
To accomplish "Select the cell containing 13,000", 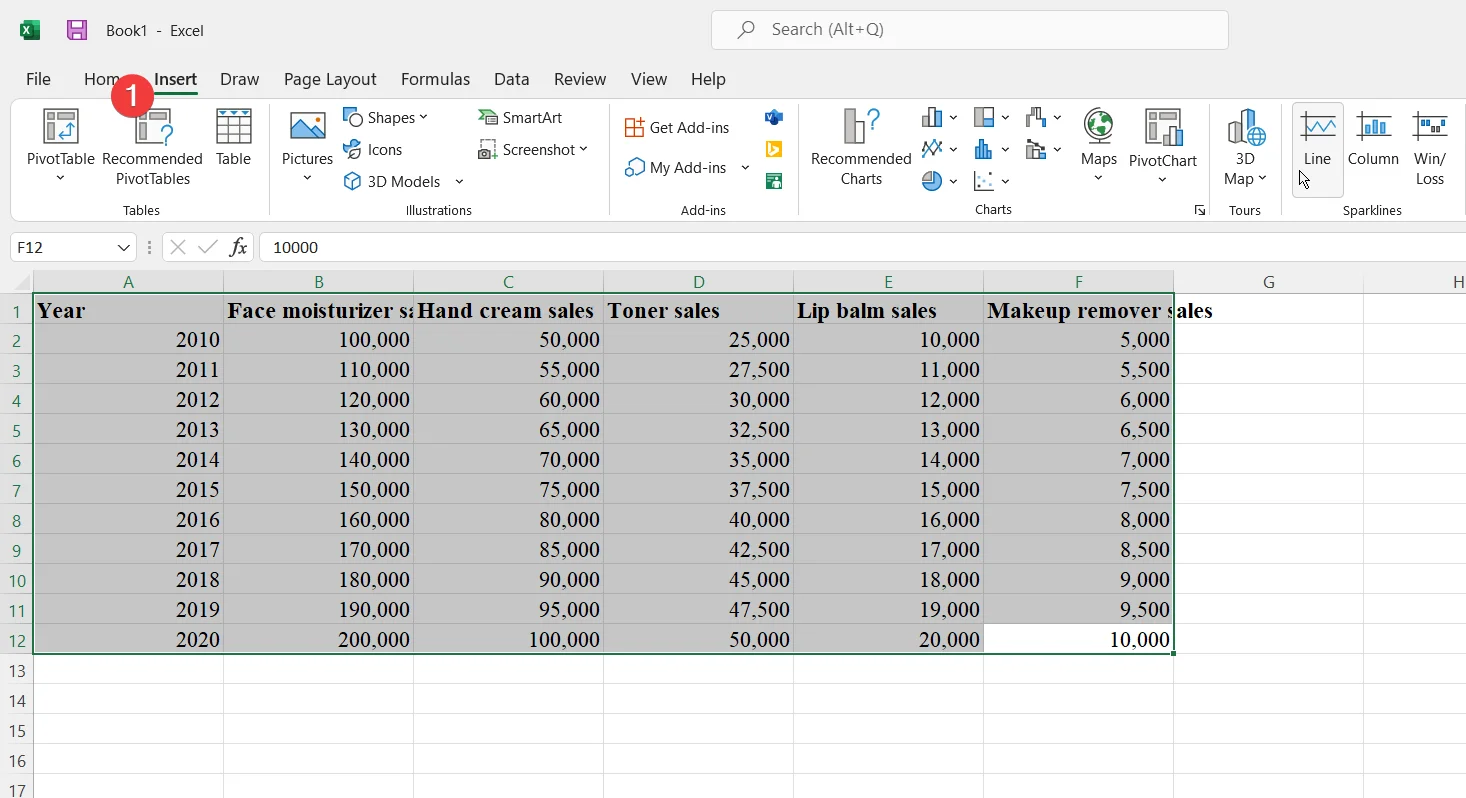I will [x=888, y=429].
